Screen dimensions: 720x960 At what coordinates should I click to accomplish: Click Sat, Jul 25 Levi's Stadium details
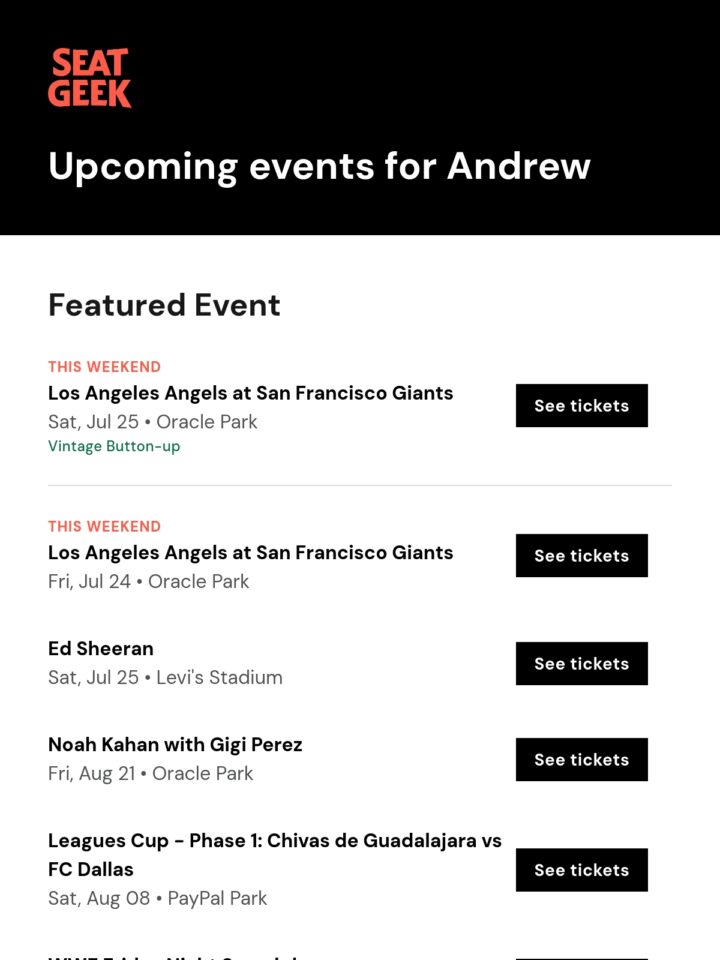pyautogui.click(x=165, y=678)
